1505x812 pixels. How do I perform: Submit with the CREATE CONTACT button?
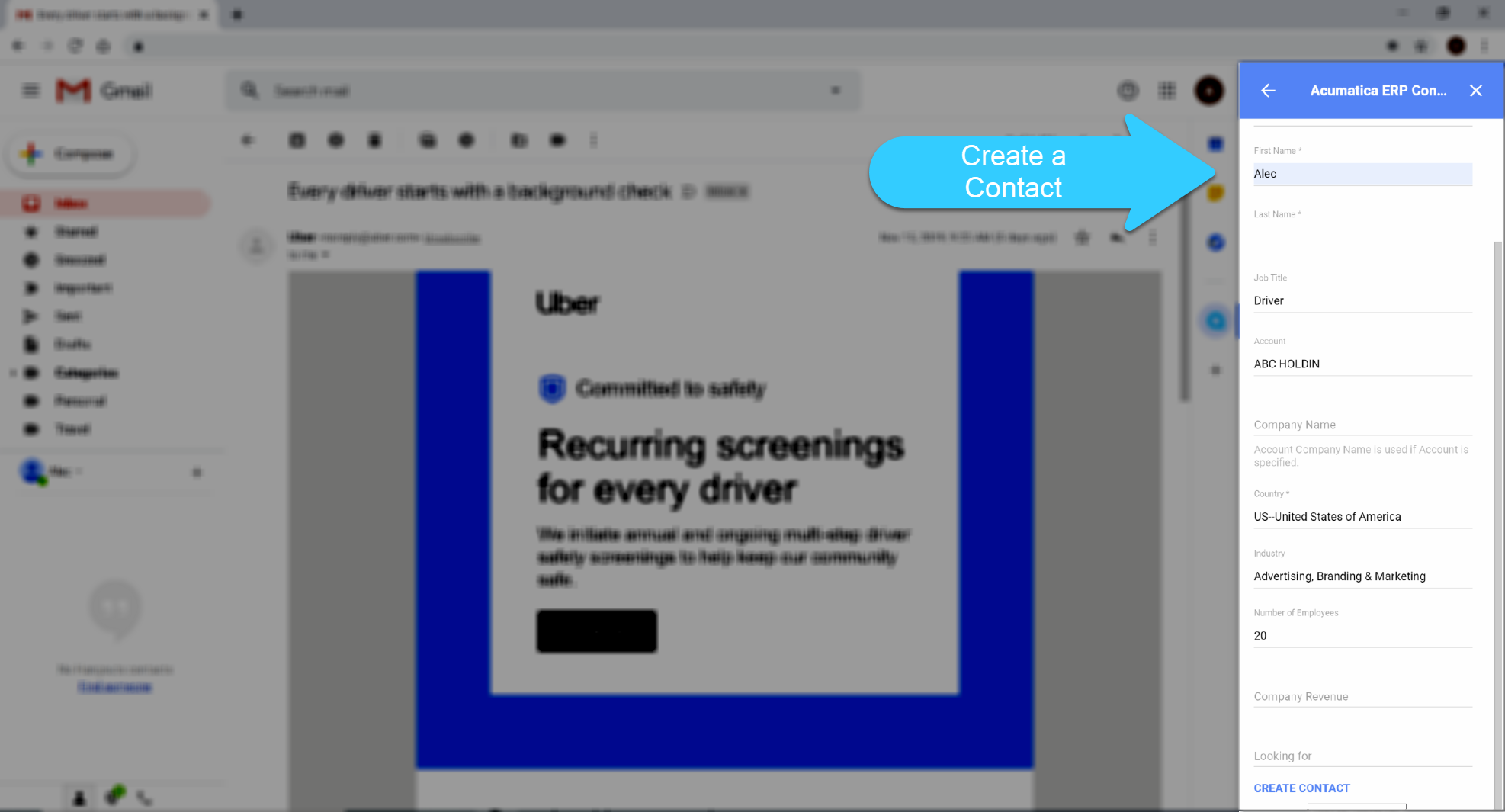(1301, 788)
